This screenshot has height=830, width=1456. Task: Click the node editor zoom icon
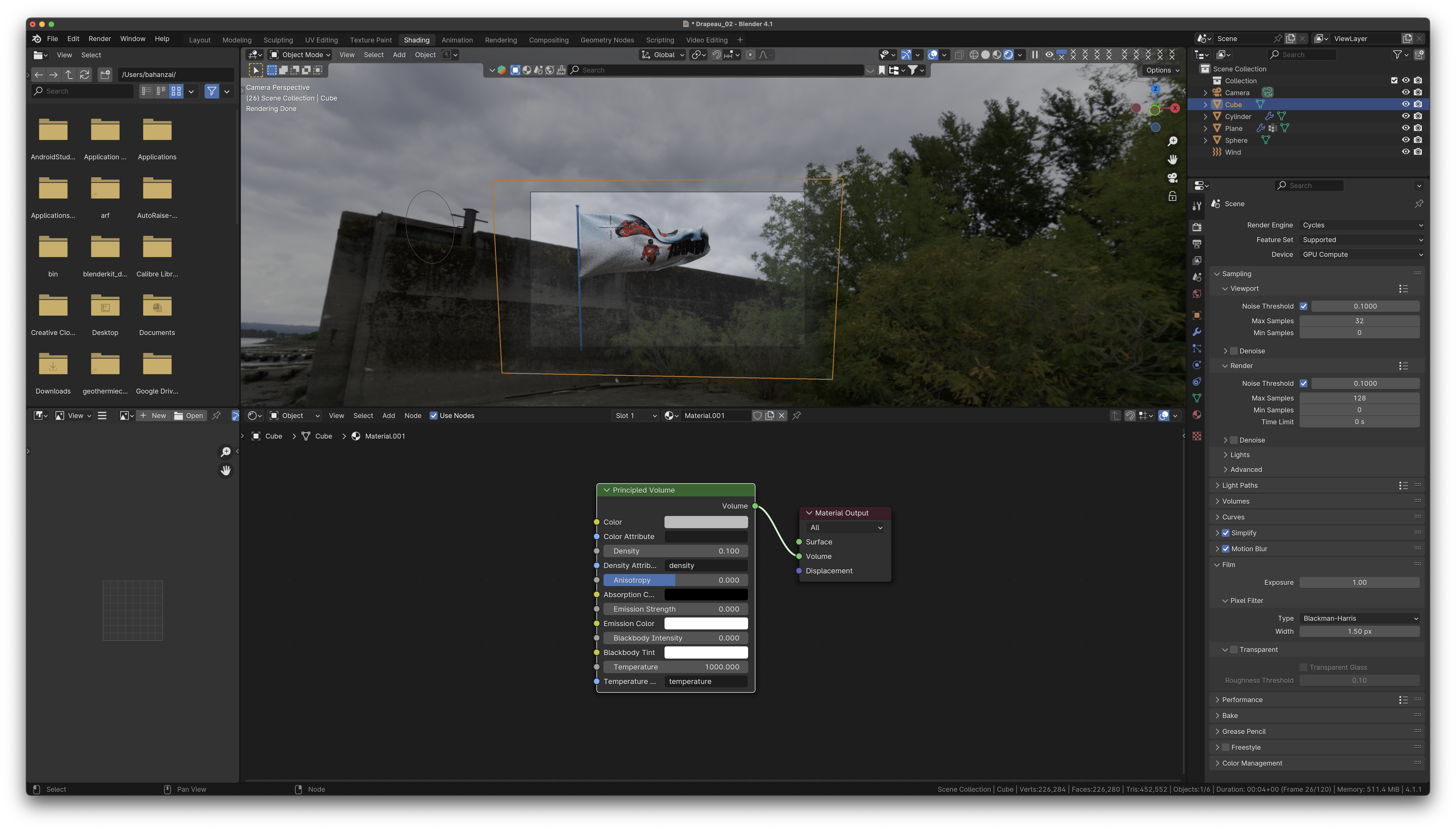[x=226, y=452]
